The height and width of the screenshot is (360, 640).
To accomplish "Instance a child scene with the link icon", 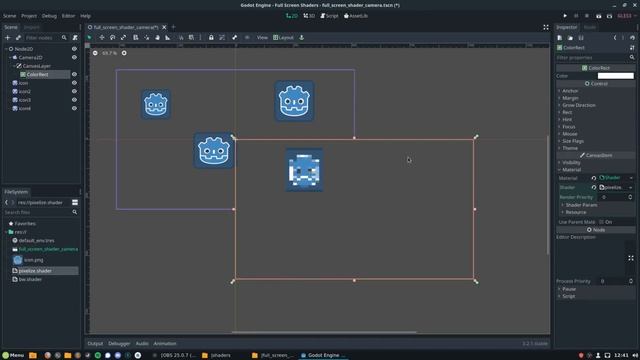I will coord(18,38).
